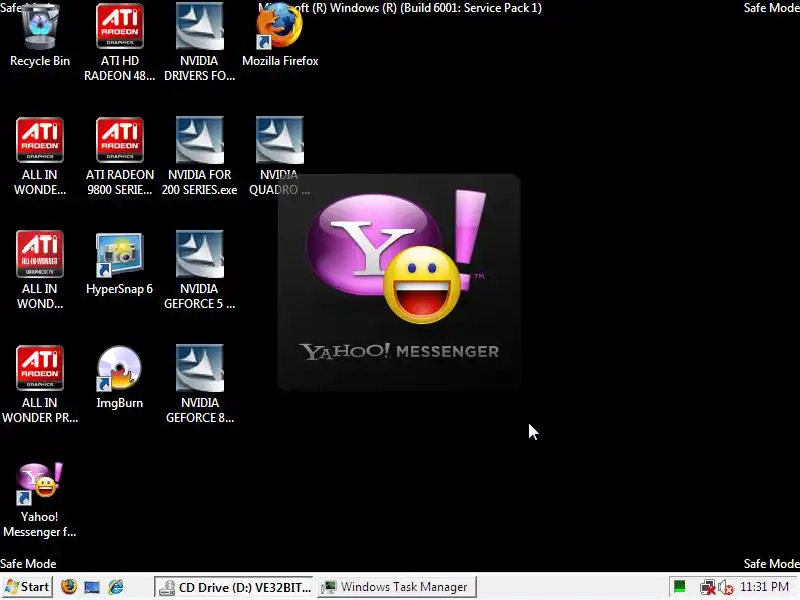
Task: Click the Start button
Action: [x=28, y=587]
